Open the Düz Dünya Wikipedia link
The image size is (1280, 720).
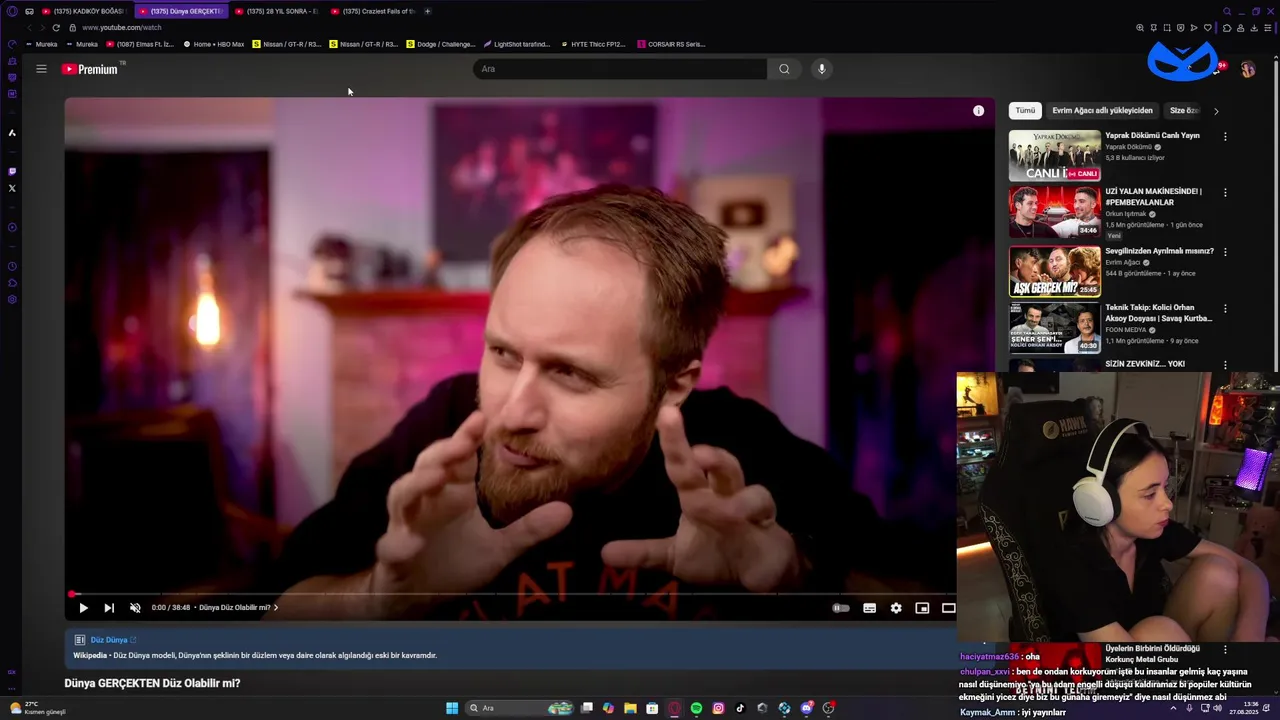pos(113,640)
